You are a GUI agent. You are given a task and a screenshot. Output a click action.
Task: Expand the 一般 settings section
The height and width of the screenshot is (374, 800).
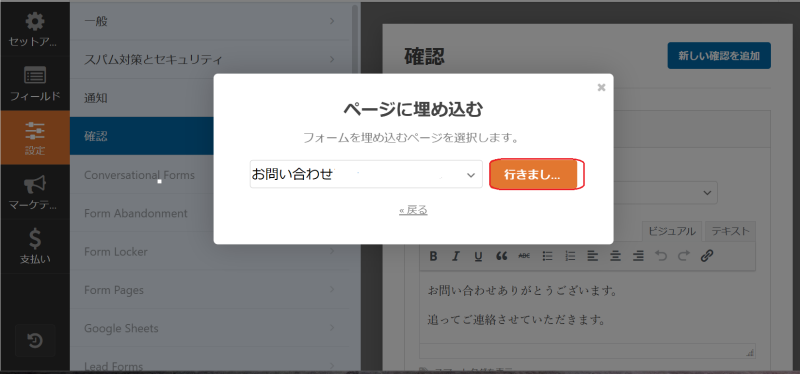click(210, 21)
